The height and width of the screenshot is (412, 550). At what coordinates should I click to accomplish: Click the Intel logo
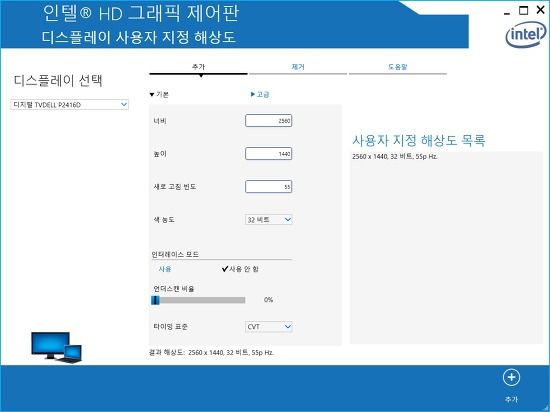(x=526, y=34)
